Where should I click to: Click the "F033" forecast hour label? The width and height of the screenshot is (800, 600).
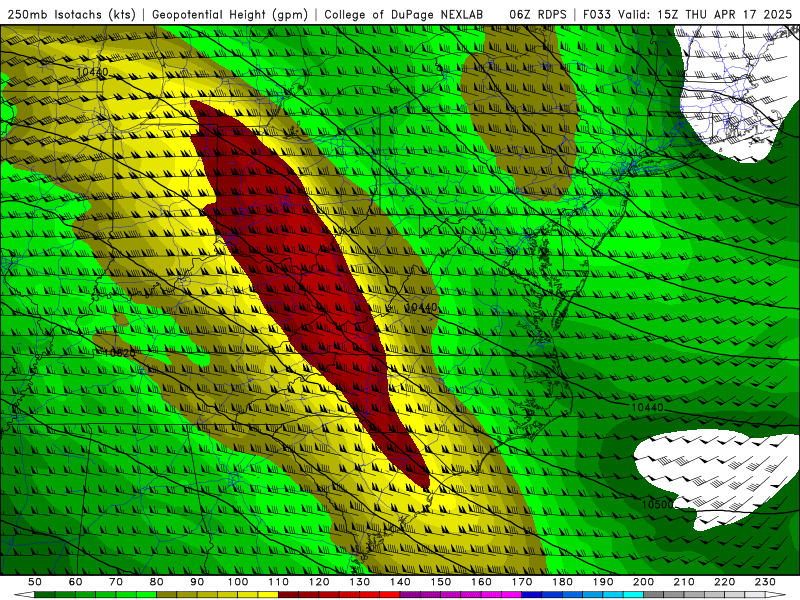tap(597, 14)
